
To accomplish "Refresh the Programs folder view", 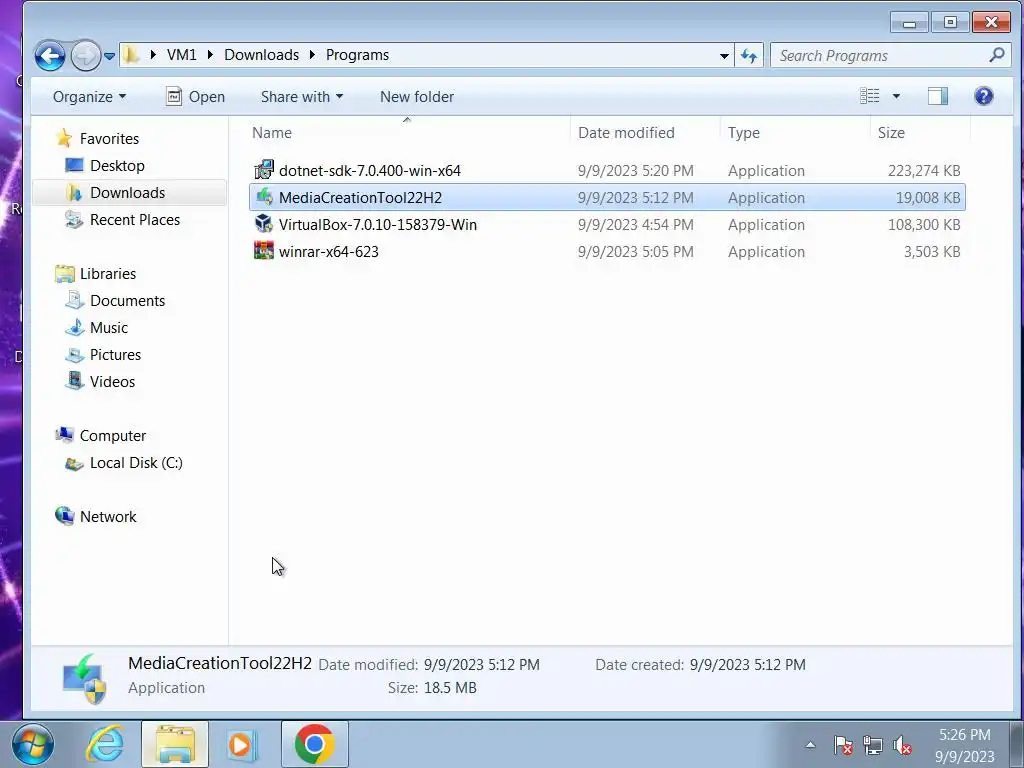I will click(749, 56).
